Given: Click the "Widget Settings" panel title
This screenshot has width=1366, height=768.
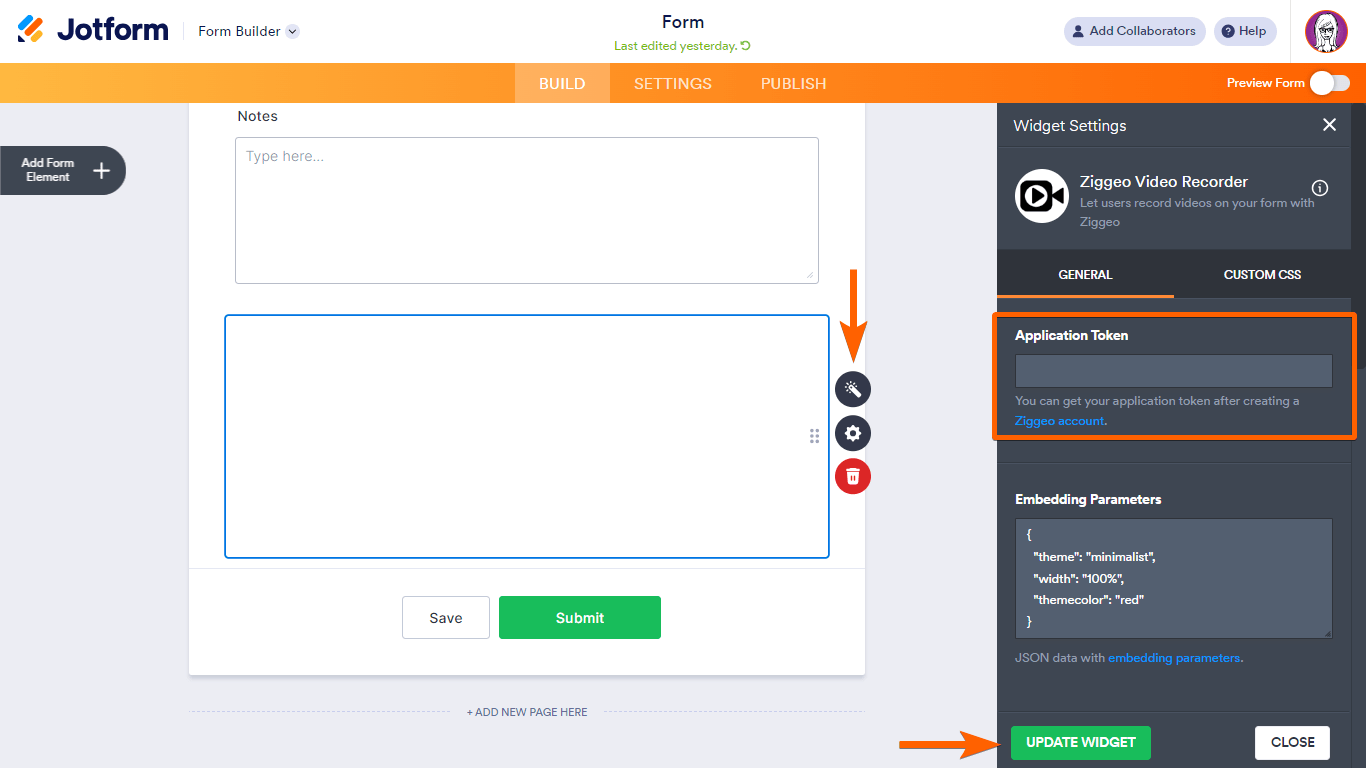Looking at the screenshot, I should coord(1070,126).
